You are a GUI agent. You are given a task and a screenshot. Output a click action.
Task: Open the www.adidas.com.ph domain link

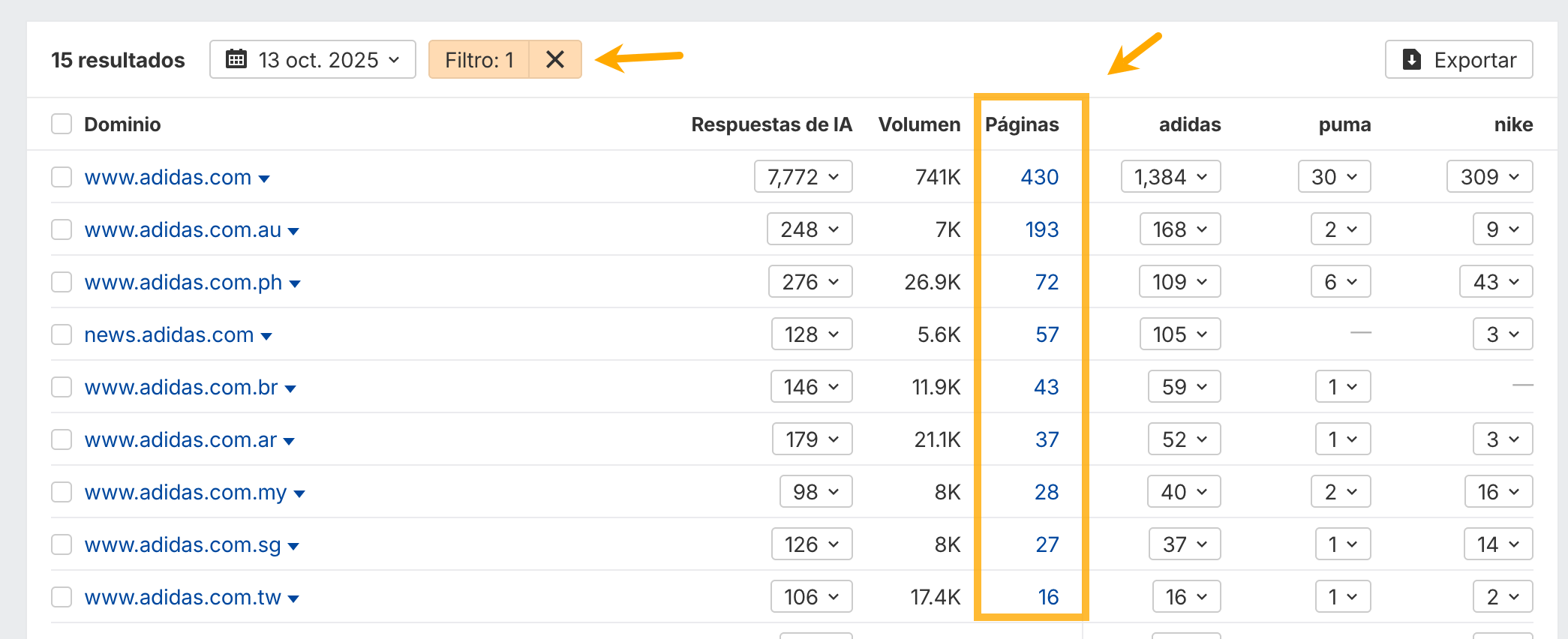(183, 282)
